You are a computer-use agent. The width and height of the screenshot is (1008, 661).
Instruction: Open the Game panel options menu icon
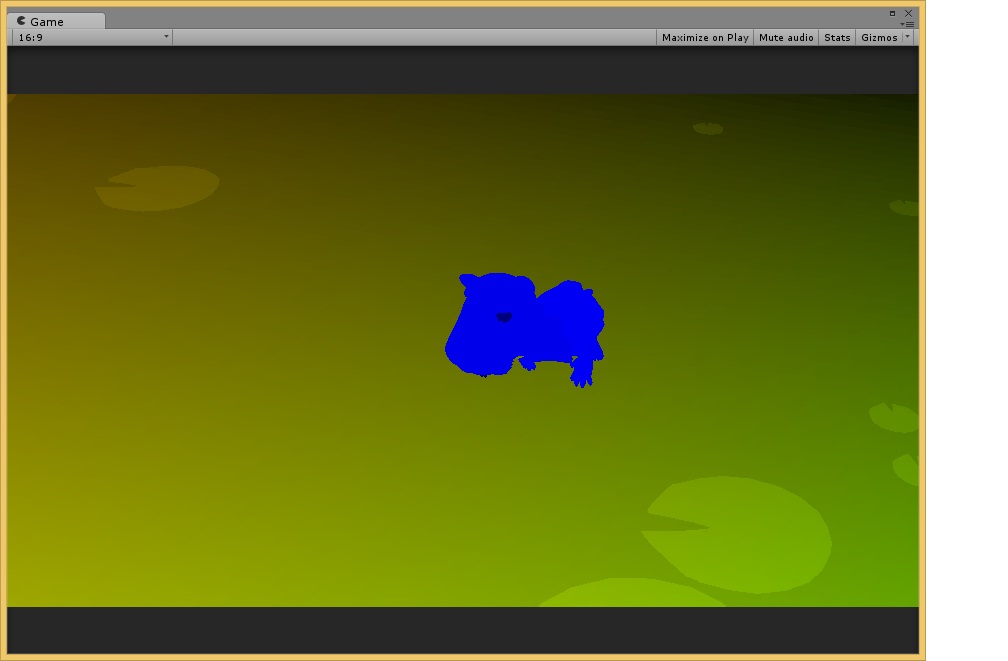click(908, 24)
